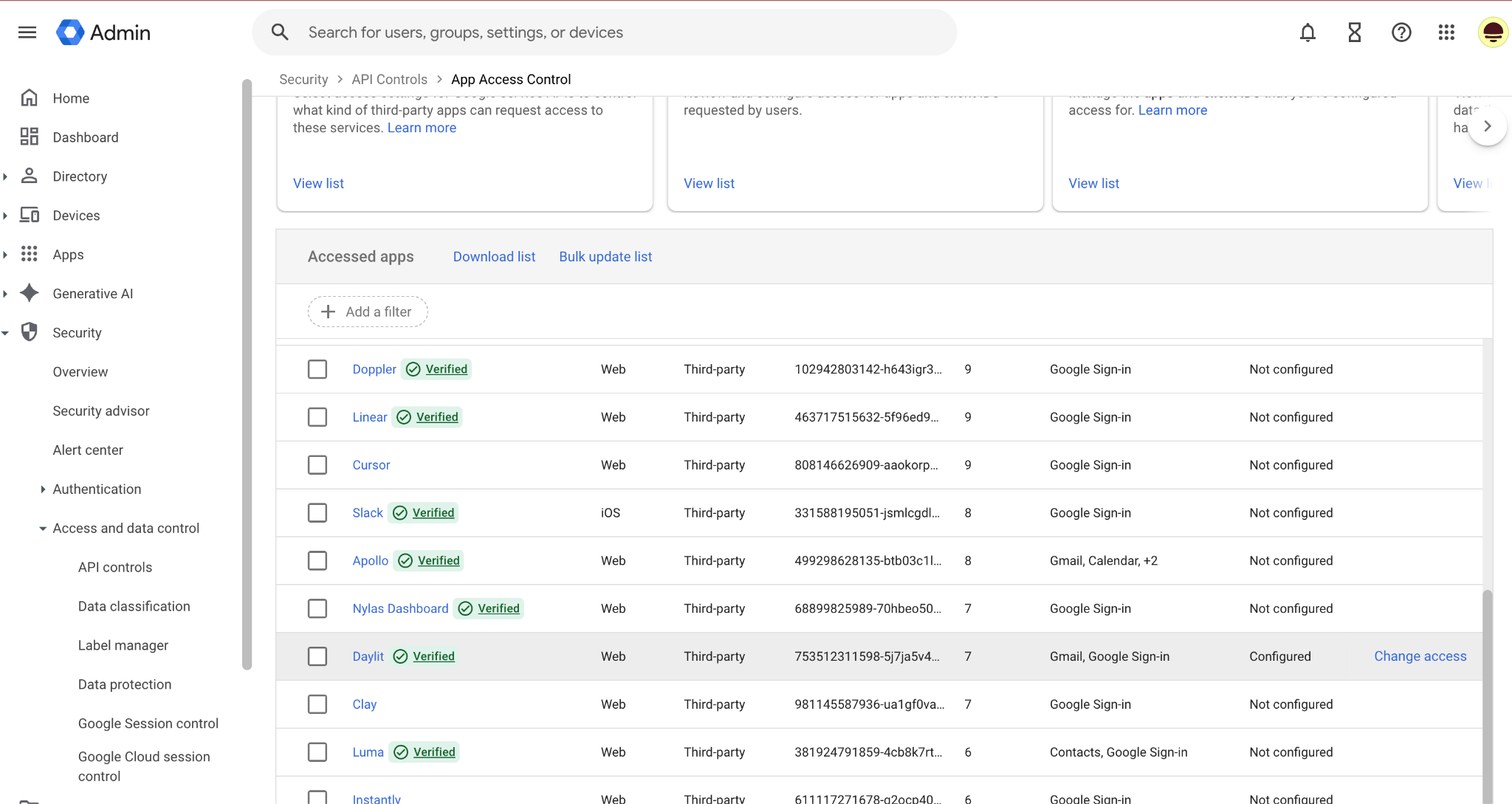Collapse Access and data control arrow
The height and width of the screenshot is (804, 1512).
[x=43, y=529]
